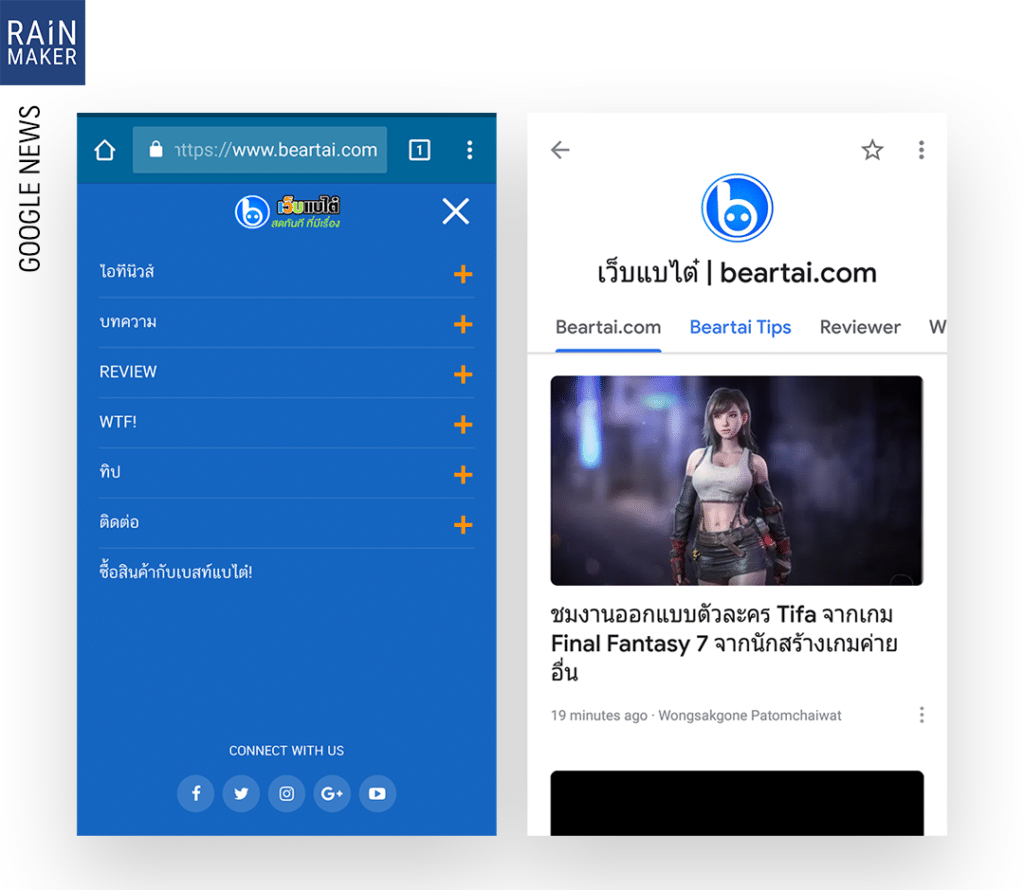Expand the WTF! menu section
The image size is (1024, 890).
[x=463, y=424]
